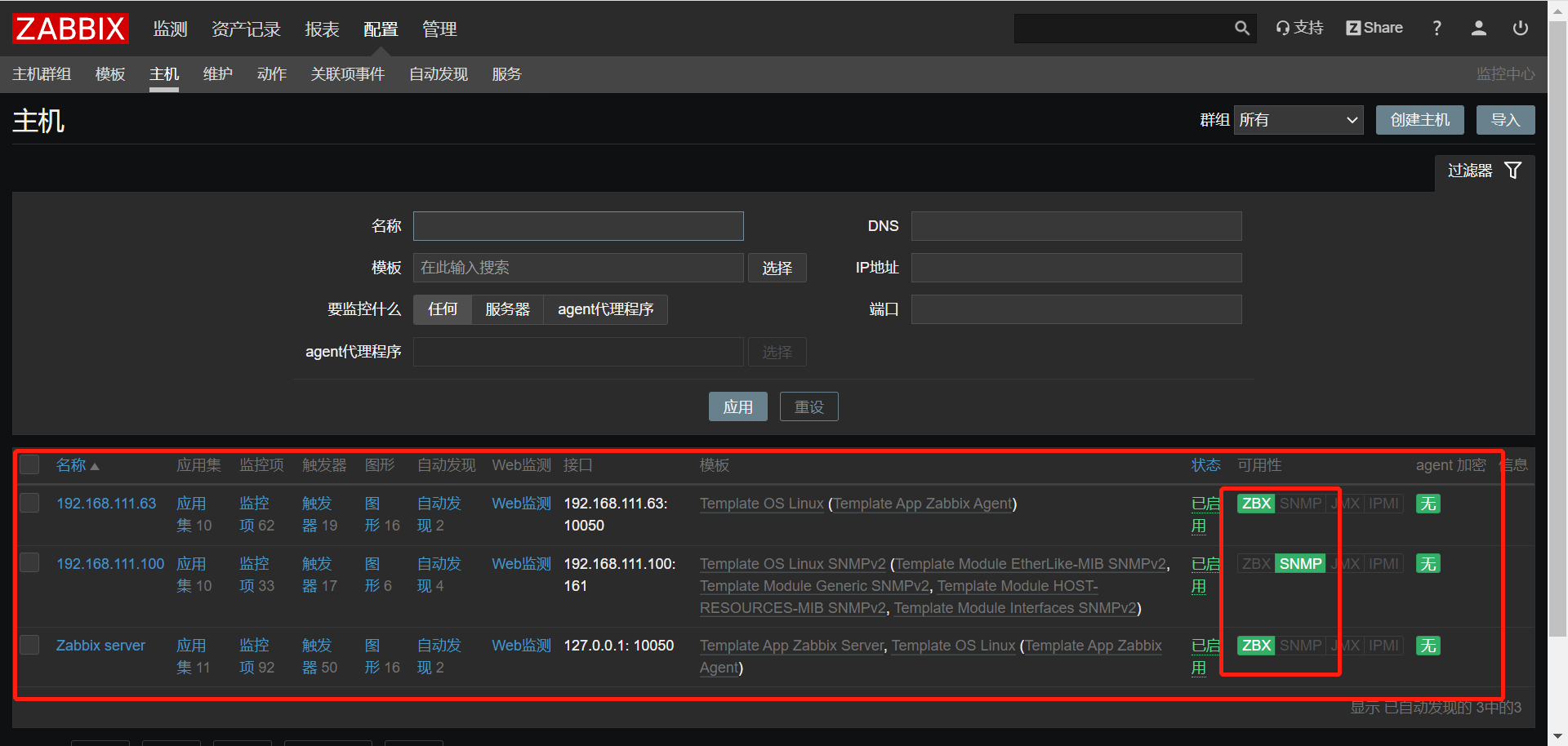Open the 报表 top menu
Screen dimensions: 1568x746
pos(322,29)
